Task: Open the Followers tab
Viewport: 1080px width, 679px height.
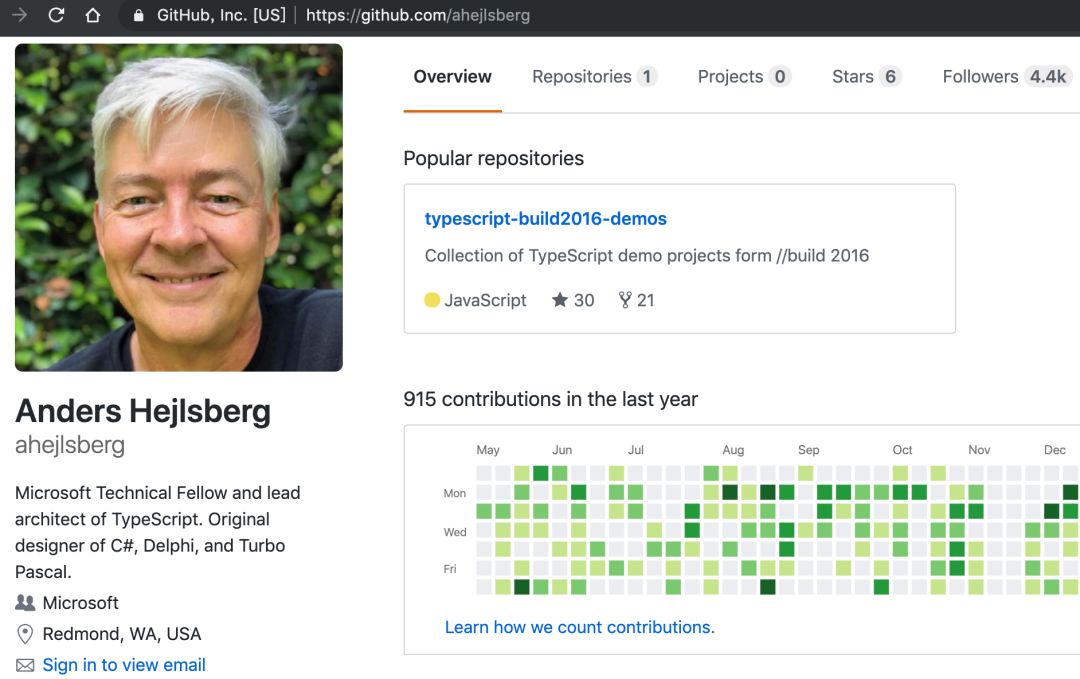Action: tap(1007, 76)
